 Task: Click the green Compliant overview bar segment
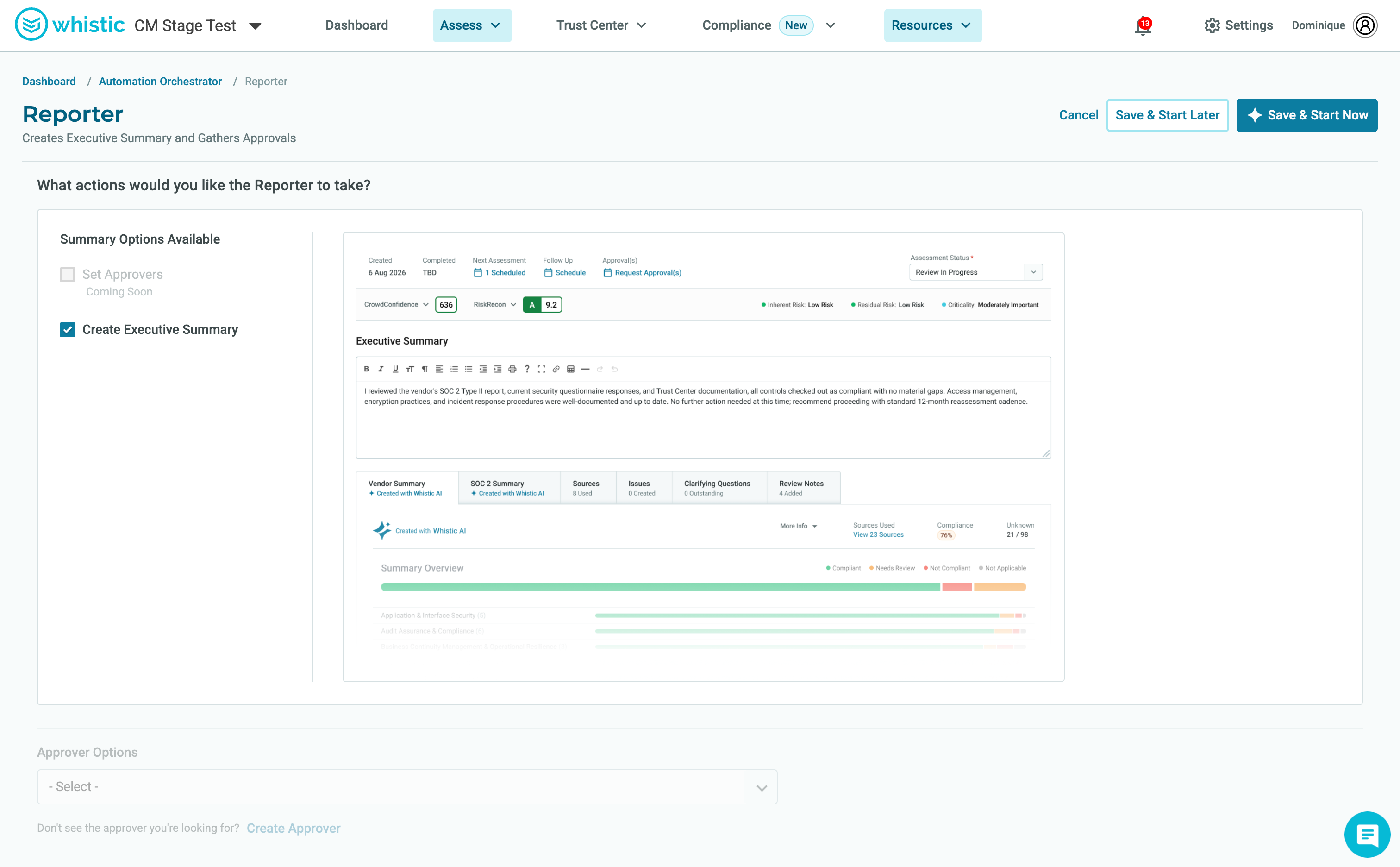point(660,587)
